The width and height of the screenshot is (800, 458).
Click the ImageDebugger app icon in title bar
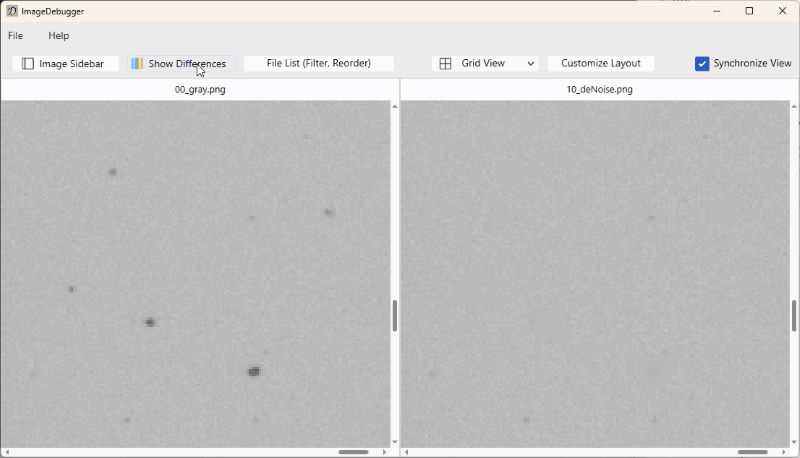11,11
